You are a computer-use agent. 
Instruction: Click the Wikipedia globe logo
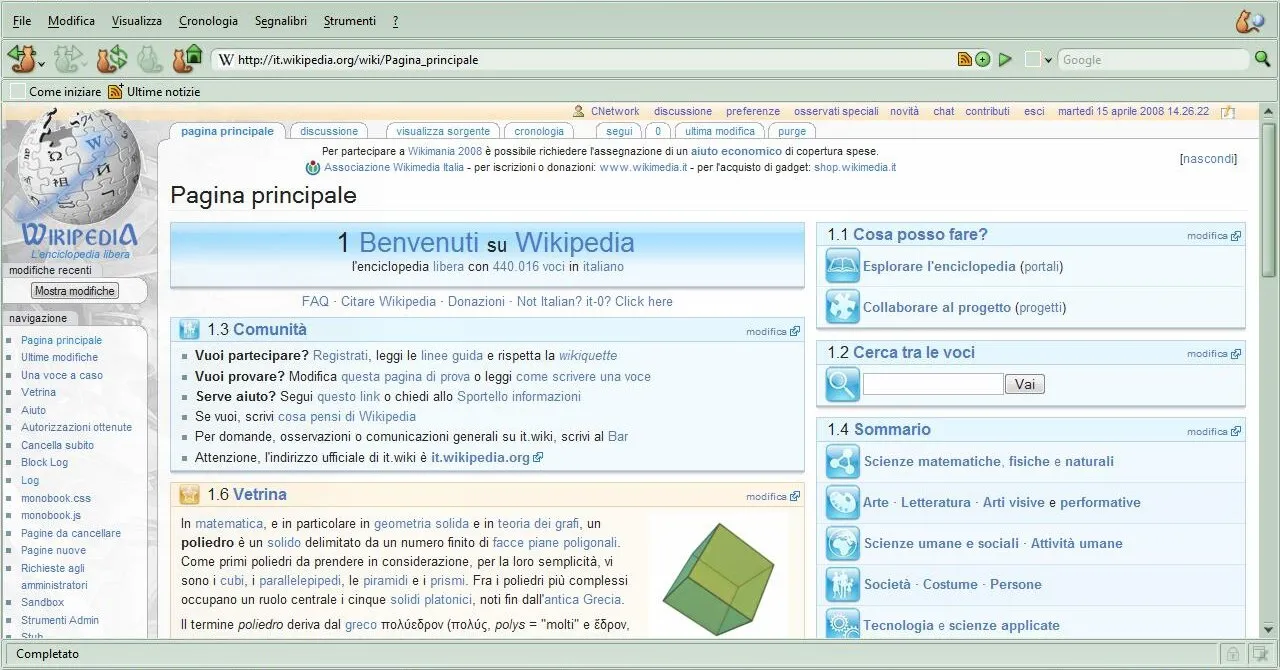pyautogui.click(x=80, y=166)
